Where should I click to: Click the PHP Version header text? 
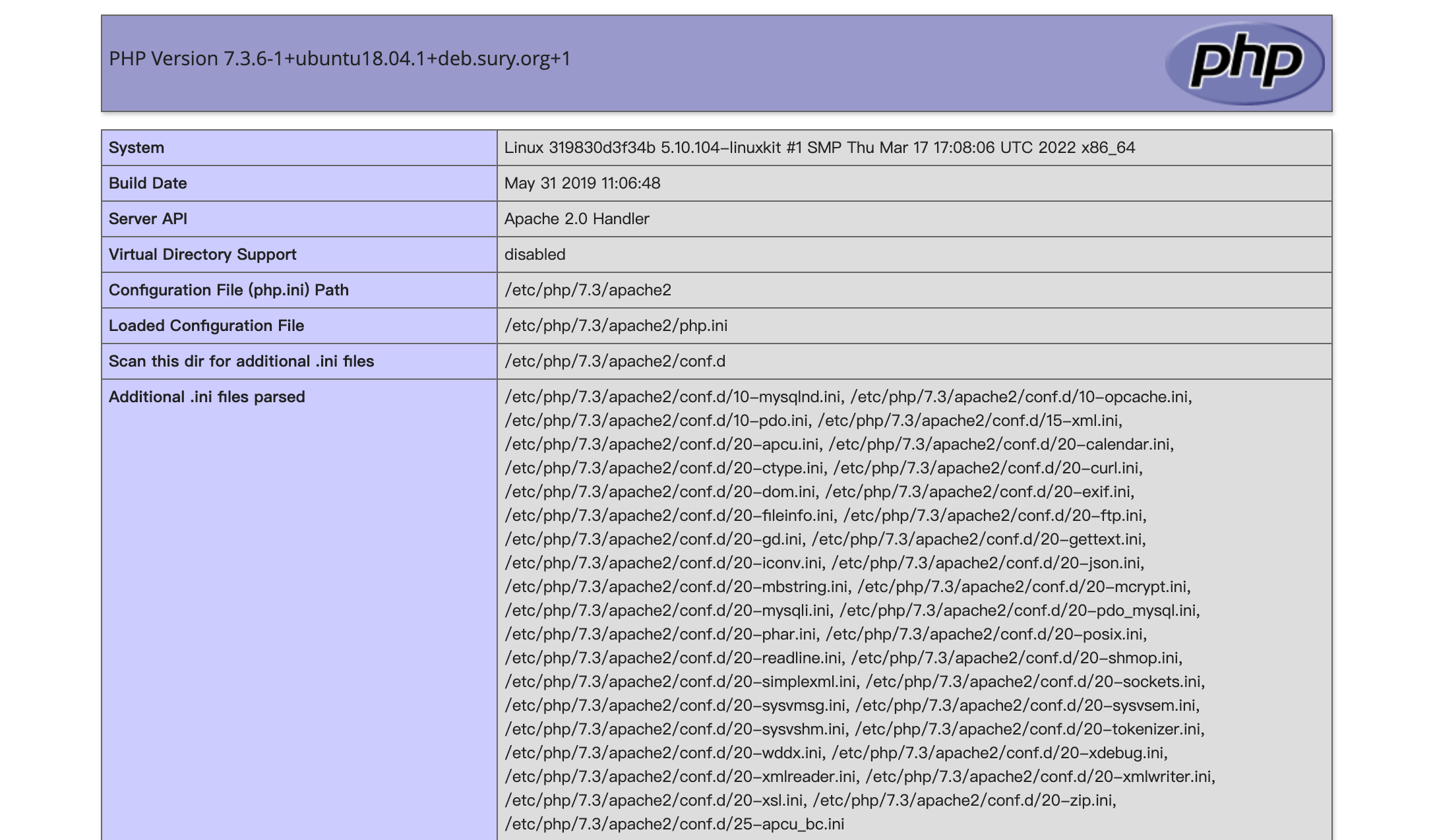tap(340, 59)
